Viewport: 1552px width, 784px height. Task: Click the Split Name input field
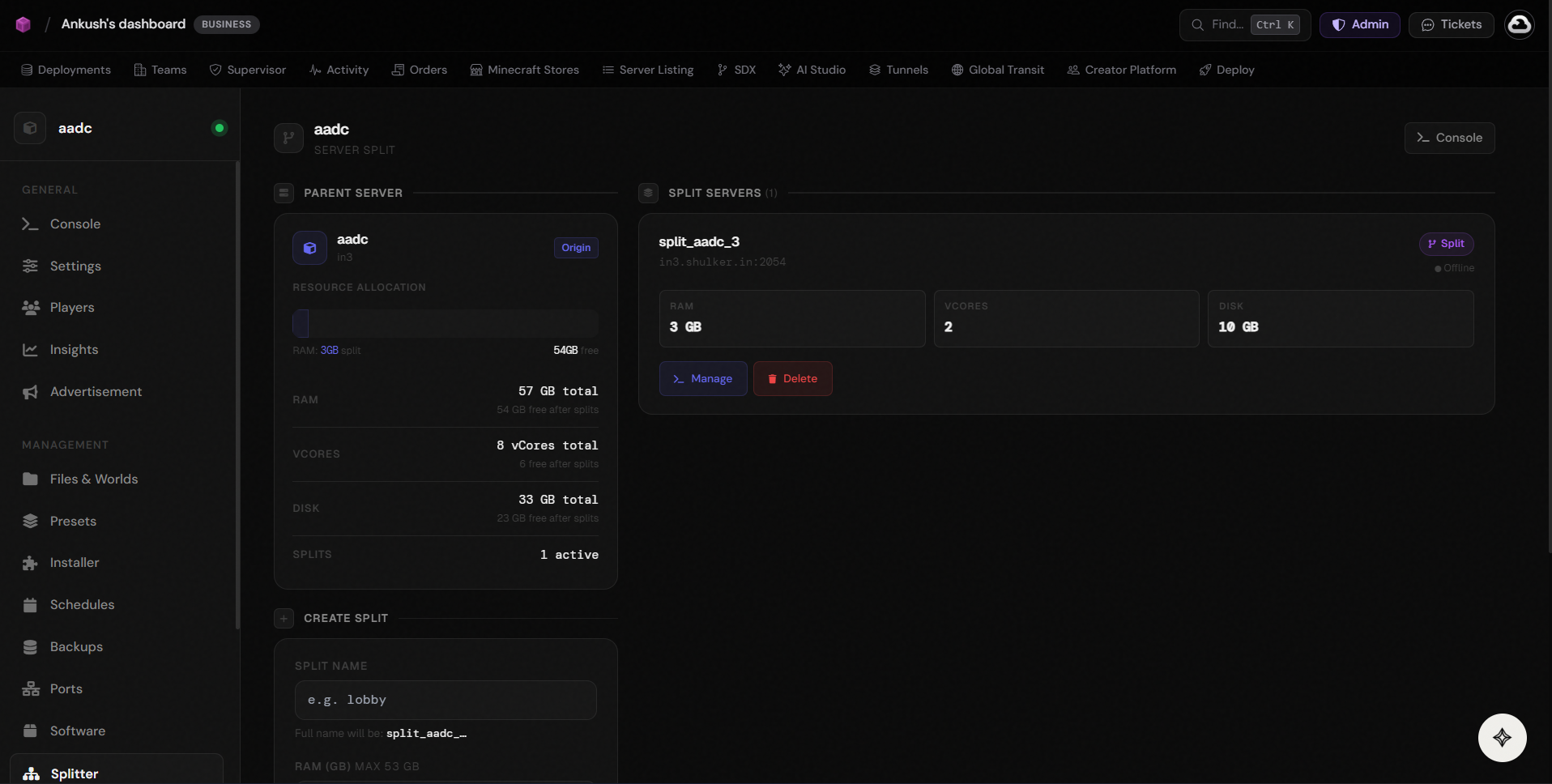coord(446,700)
